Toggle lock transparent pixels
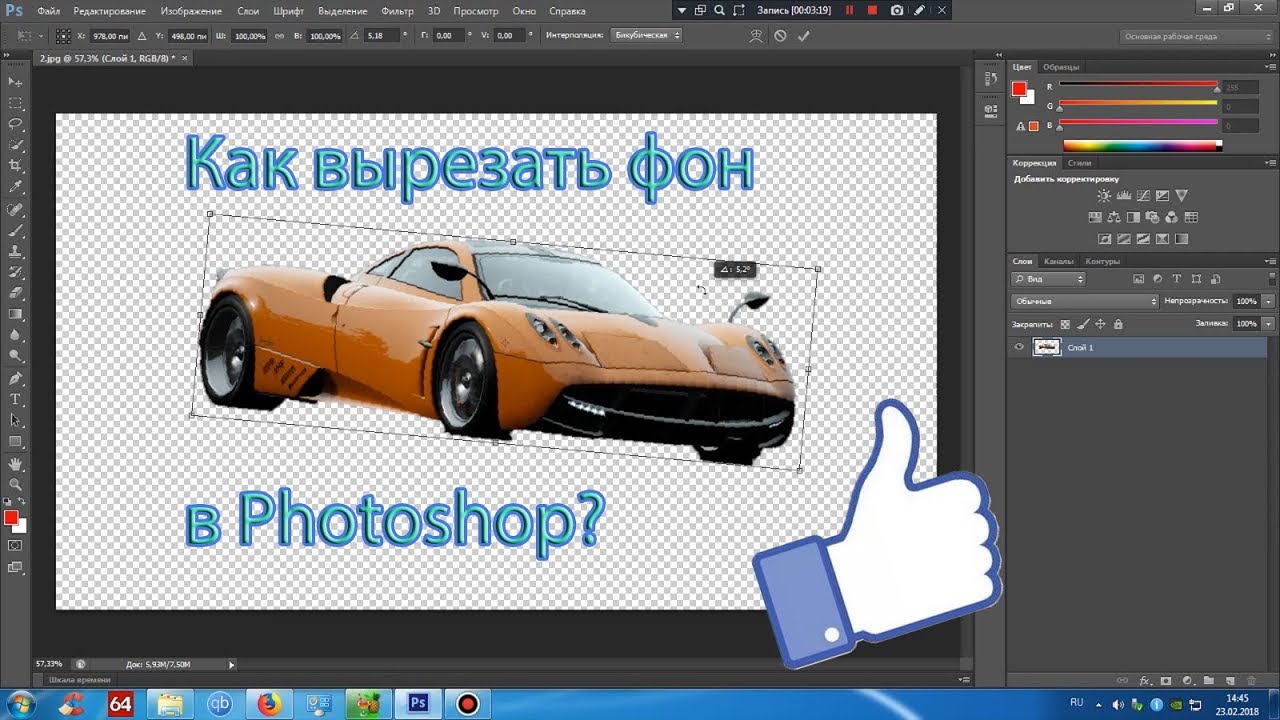Screen dimensions: 1280x720 point(1065,324)
